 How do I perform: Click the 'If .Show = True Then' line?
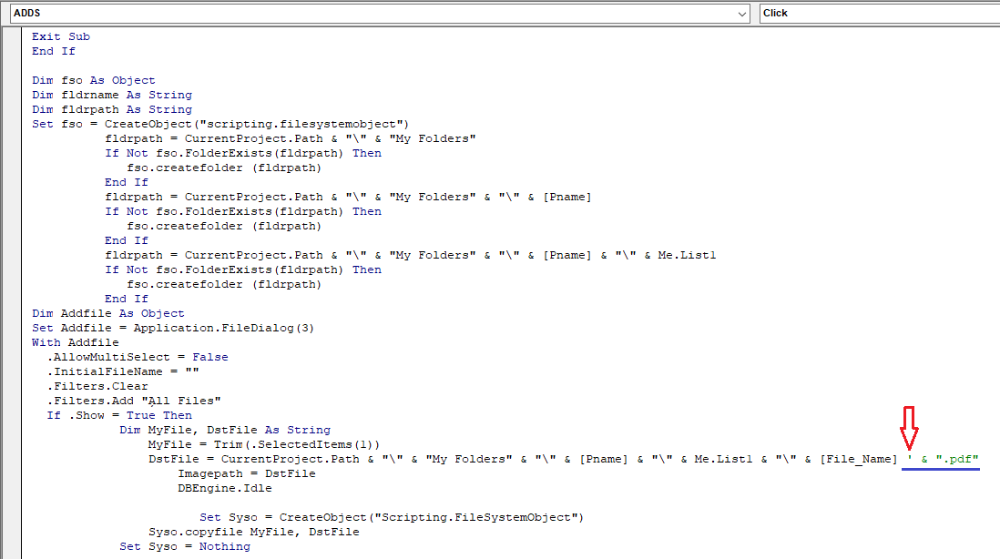(x=119, y=416)
